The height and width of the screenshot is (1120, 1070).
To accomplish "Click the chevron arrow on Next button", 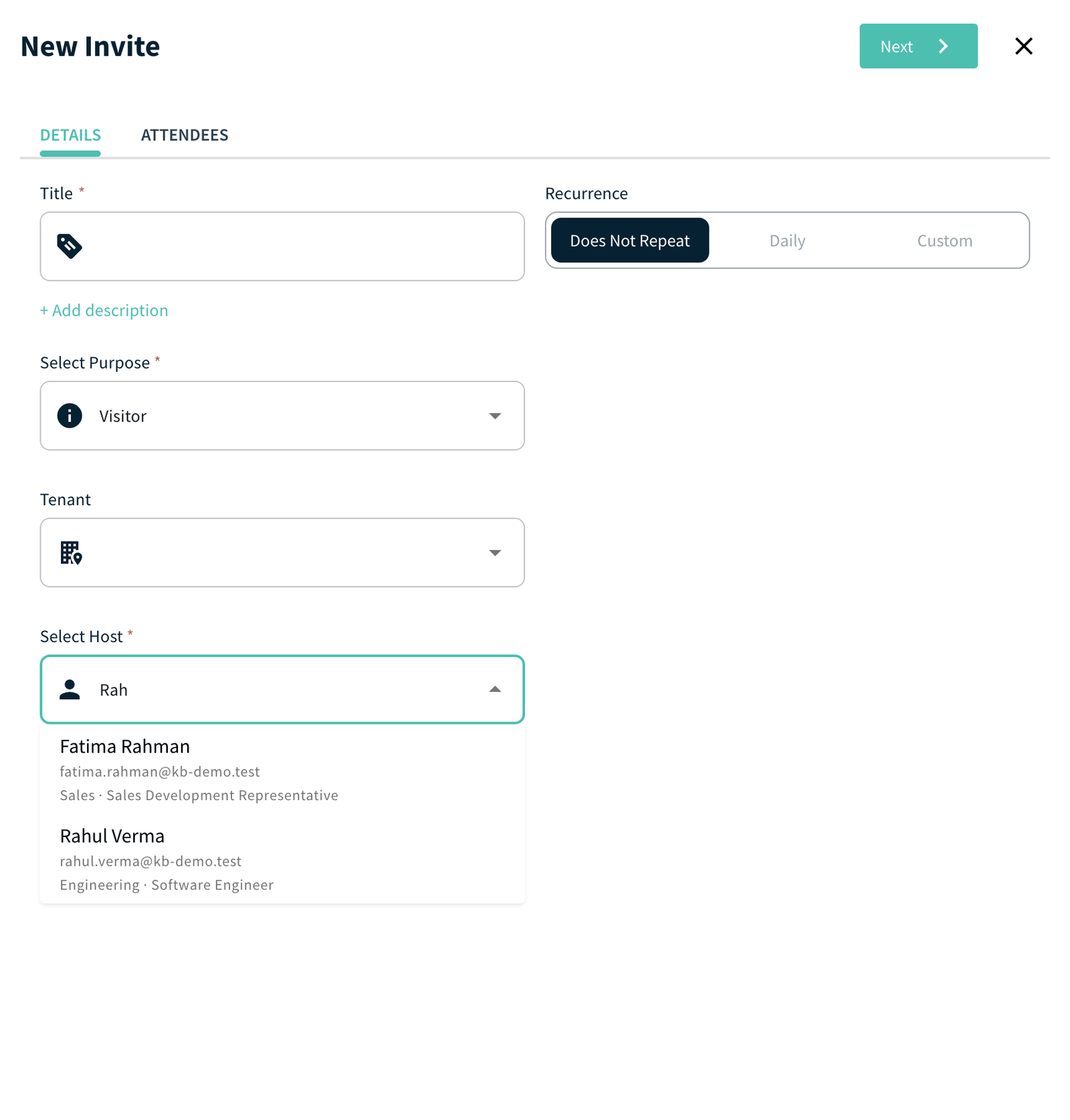I will point(944,46).
